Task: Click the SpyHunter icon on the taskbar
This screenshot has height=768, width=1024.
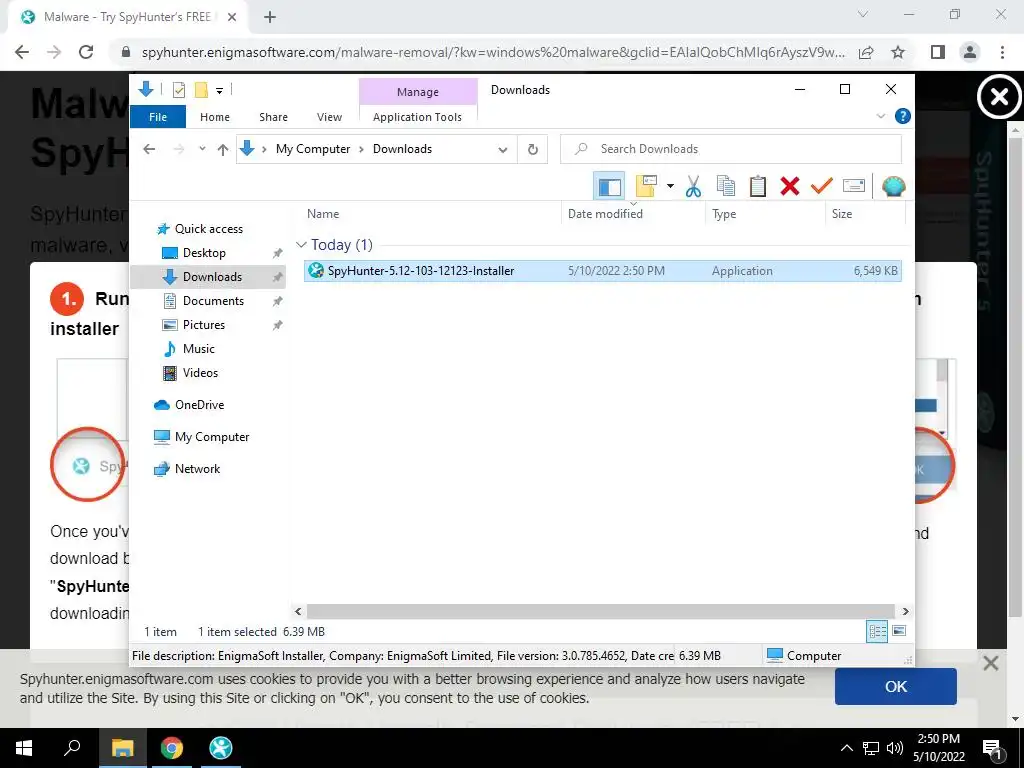Action: (x=221, y=748)
